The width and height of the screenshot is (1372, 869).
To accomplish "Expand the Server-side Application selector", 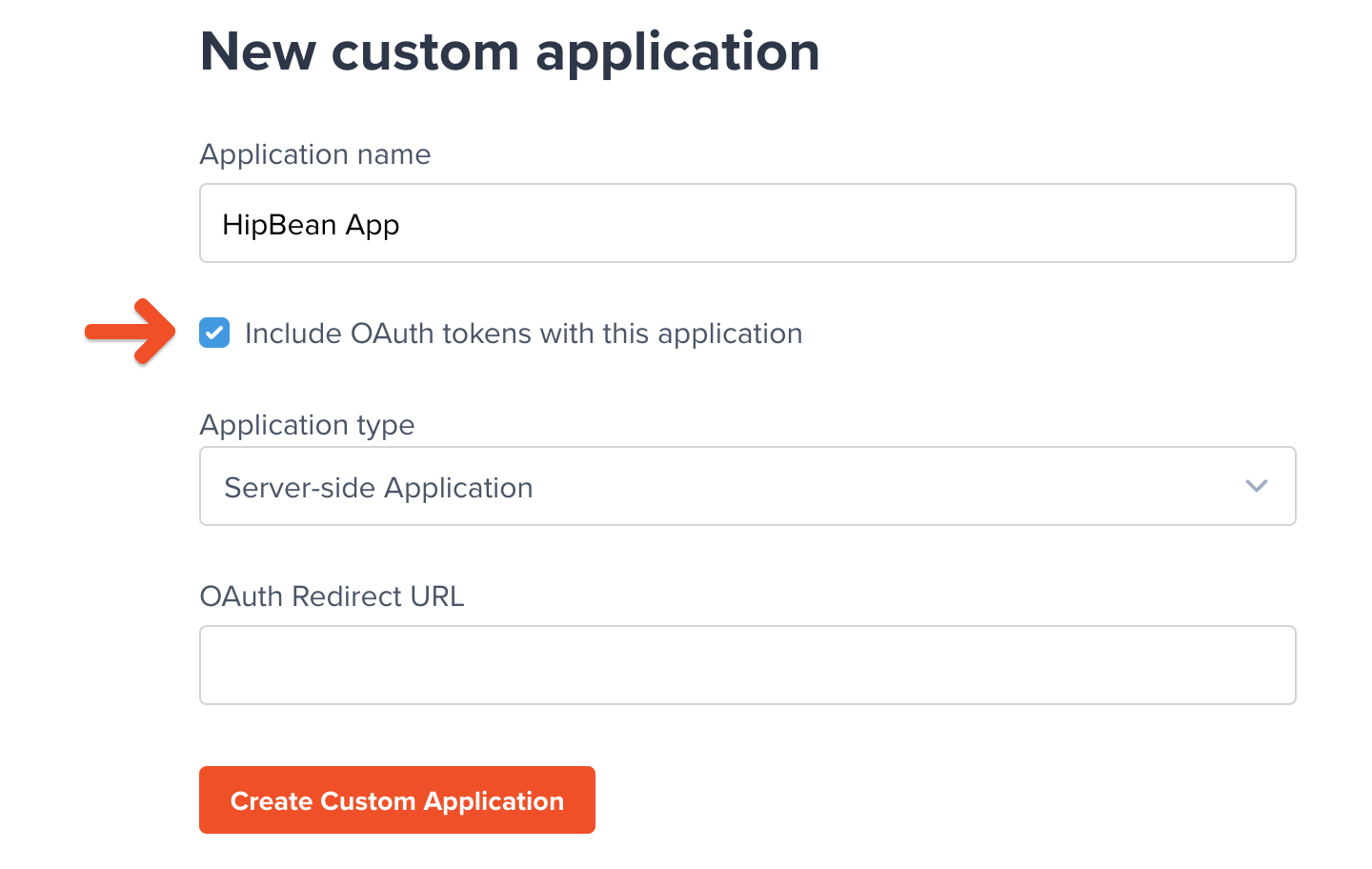I will pos(747,486).
